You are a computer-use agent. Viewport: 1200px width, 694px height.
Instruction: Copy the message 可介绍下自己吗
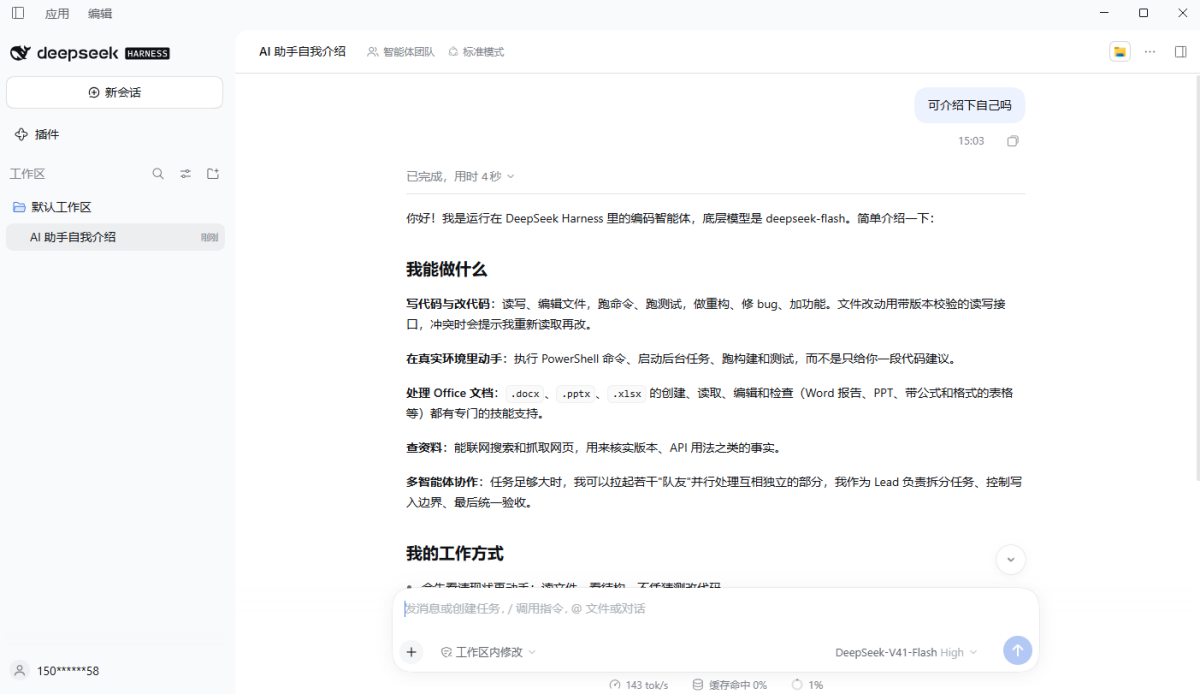click(x=1013, y=141)
